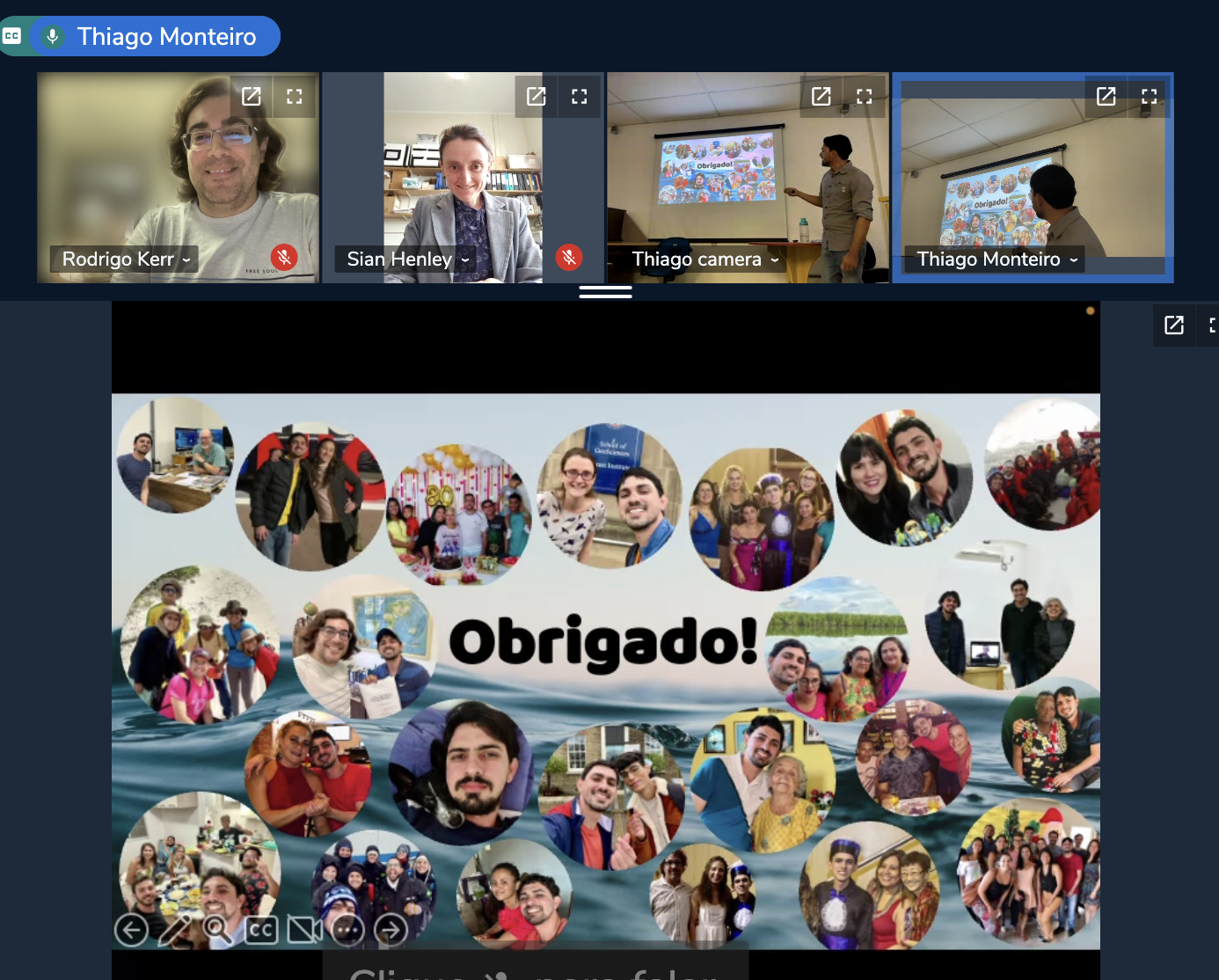The image size is (1219, 980).
Task: Pop out Thiago camera video tile
Action: coord(821,96)
